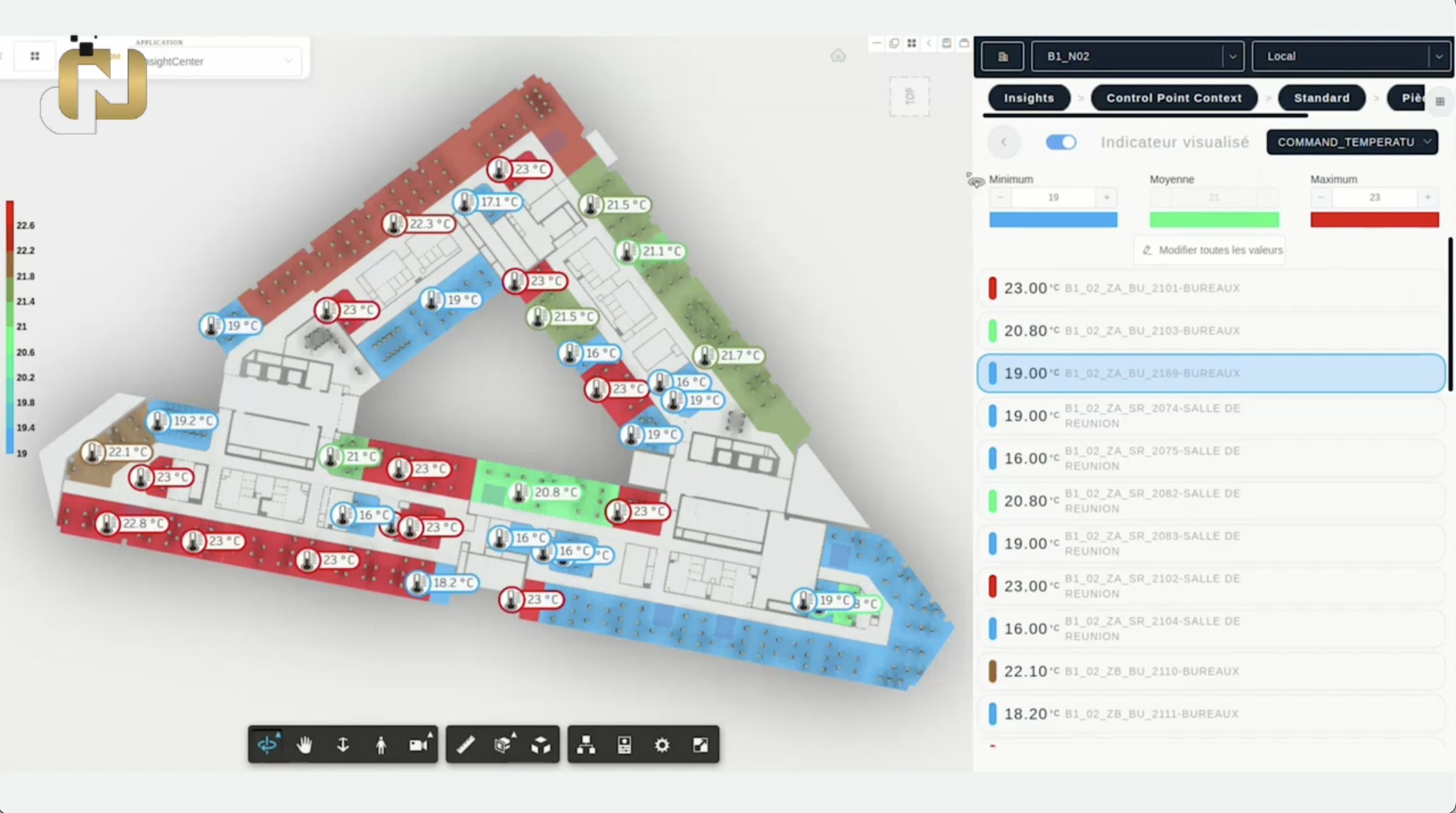Select the orbit rotation tool
1456x813 pixels.
tap(267, 745)
